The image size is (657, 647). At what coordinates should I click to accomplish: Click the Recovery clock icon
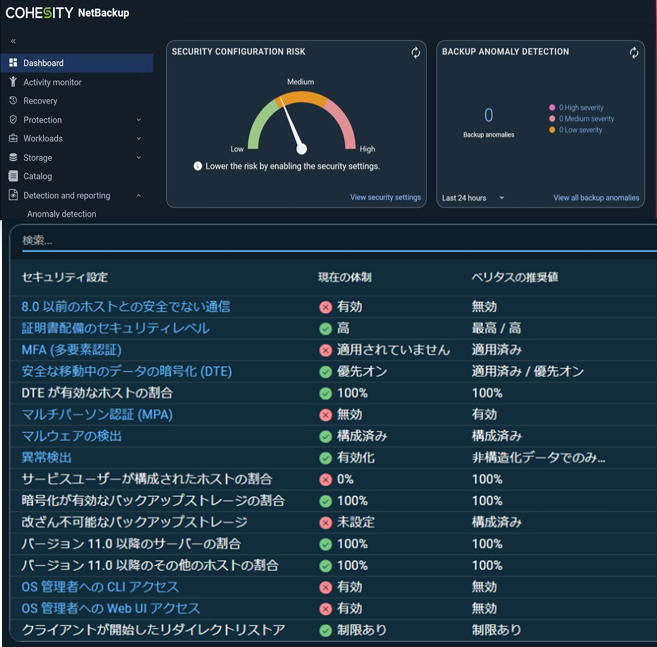[13, 101]
